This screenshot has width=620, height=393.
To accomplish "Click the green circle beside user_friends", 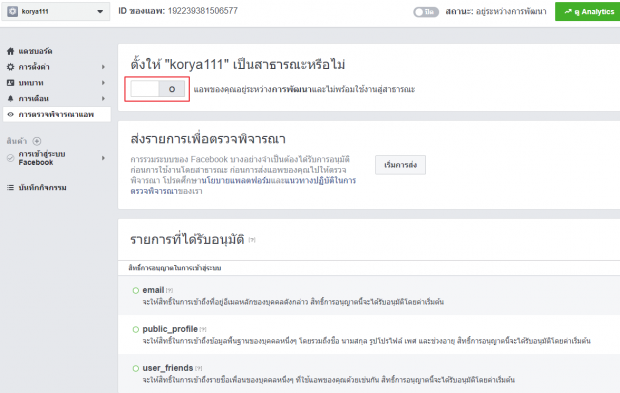I will (136, 368).
